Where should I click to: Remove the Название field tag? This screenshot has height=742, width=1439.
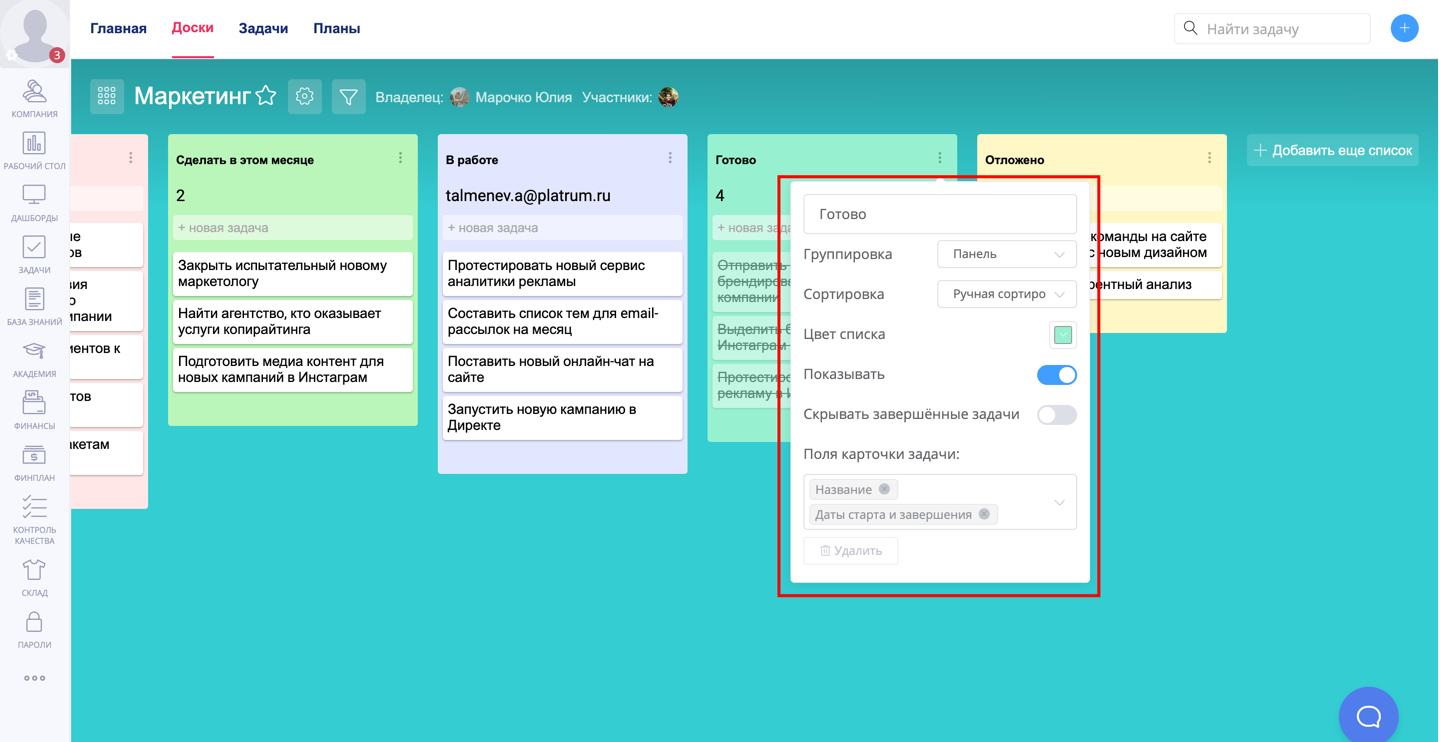click(x=884, y=489)
